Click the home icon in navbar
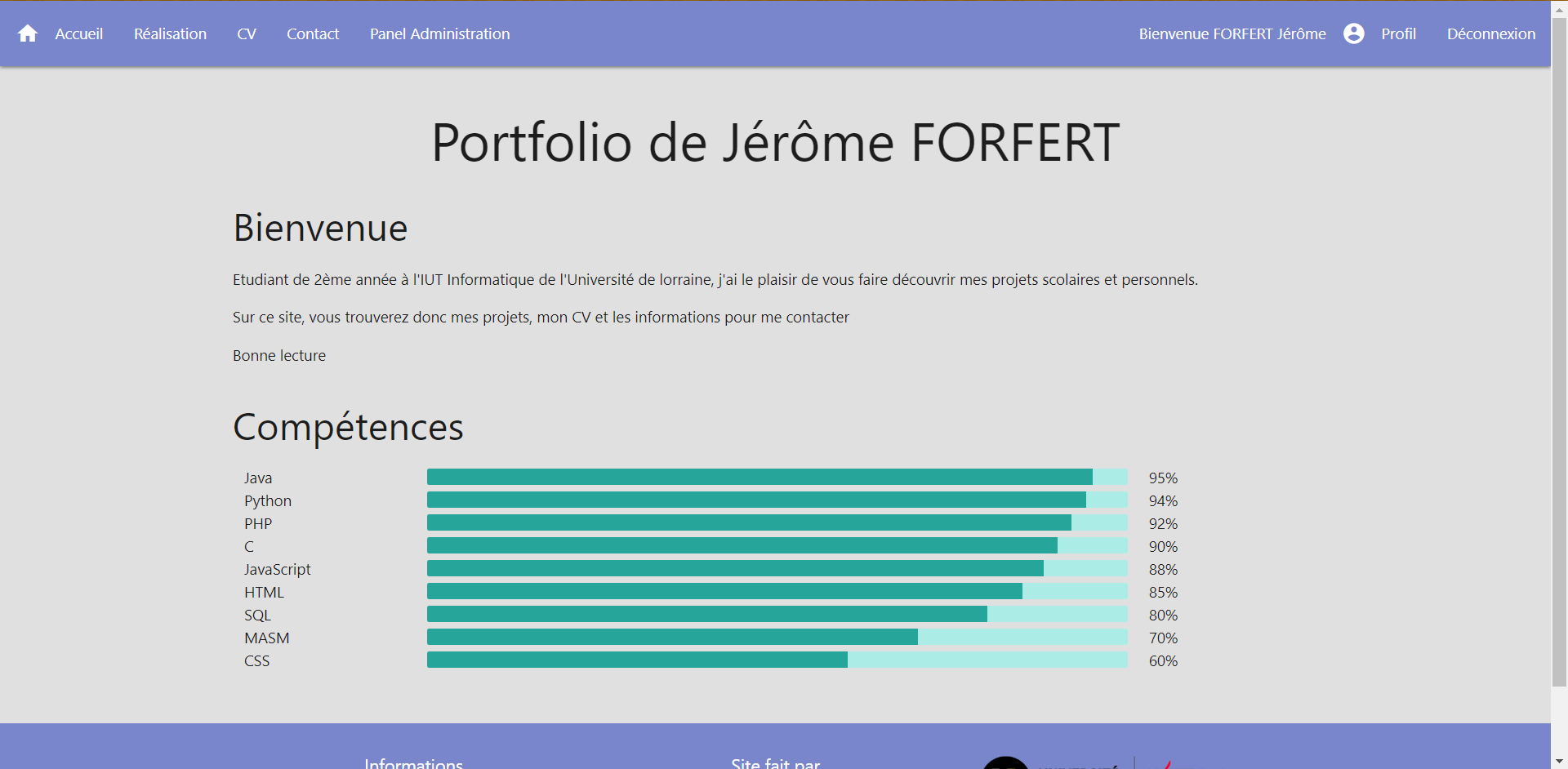The image size is (1568, 769). (x=28, y=33)
